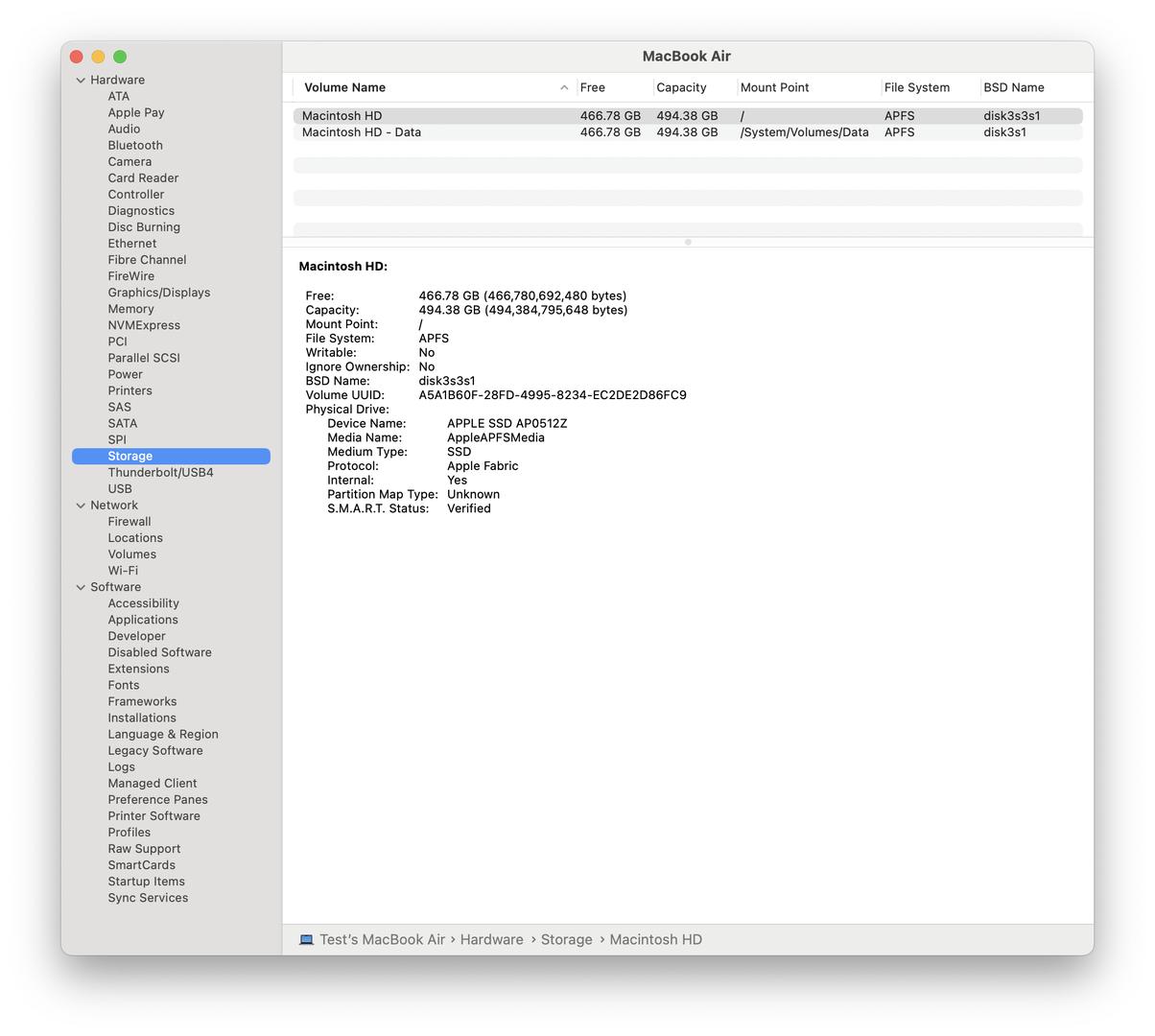Open the Ethernet hardware entry
This screenshot has height=1036, width=1155.
[132, 244]
